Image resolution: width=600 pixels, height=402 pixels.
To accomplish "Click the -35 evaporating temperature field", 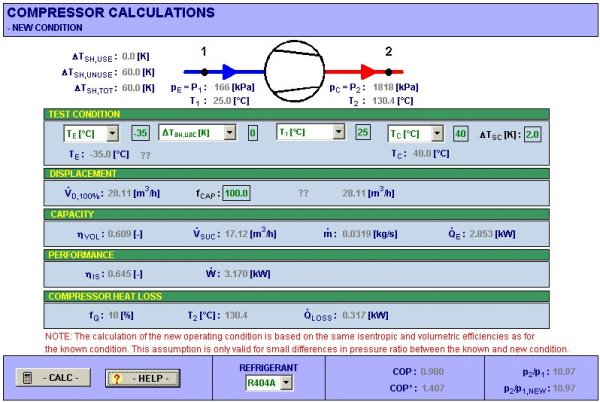I will coord(140,133).
